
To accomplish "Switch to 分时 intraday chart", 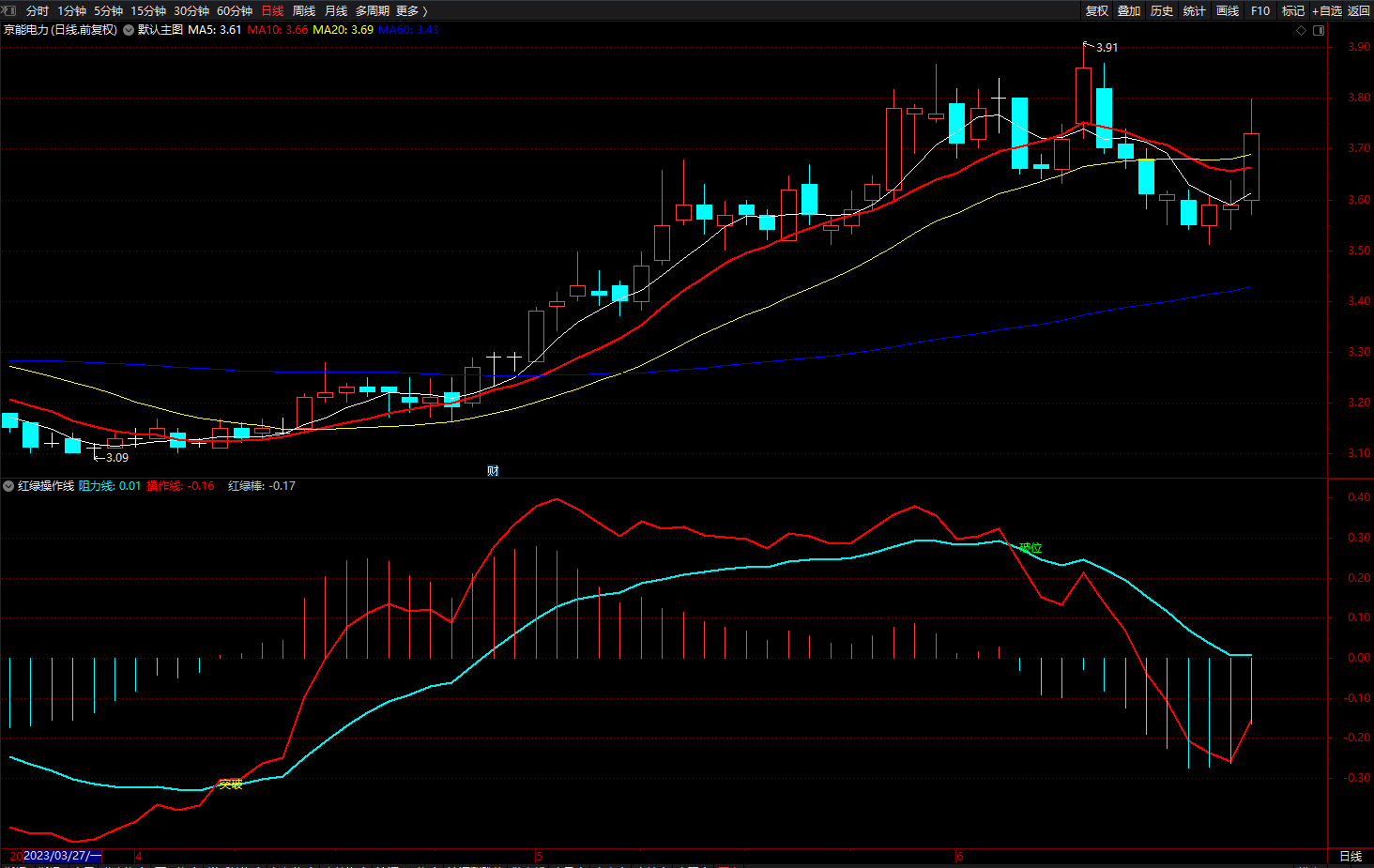I will coord(38,11).
